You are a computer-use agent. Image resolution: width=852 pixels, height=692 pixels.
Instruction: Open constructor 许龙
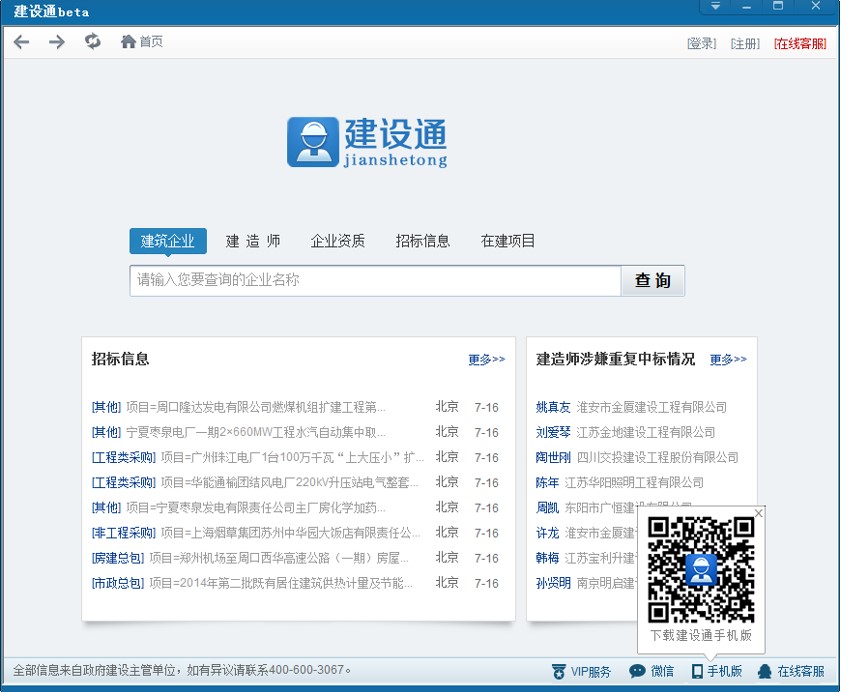click(547, 533)
